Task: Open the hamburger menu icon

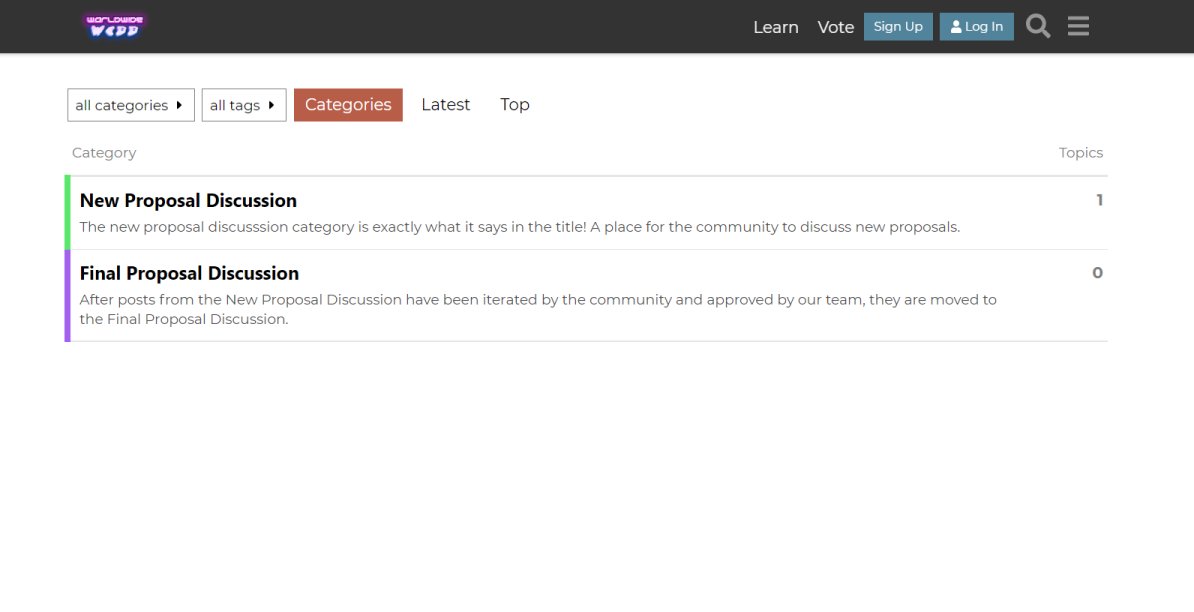Action: tap(1078, 27)
